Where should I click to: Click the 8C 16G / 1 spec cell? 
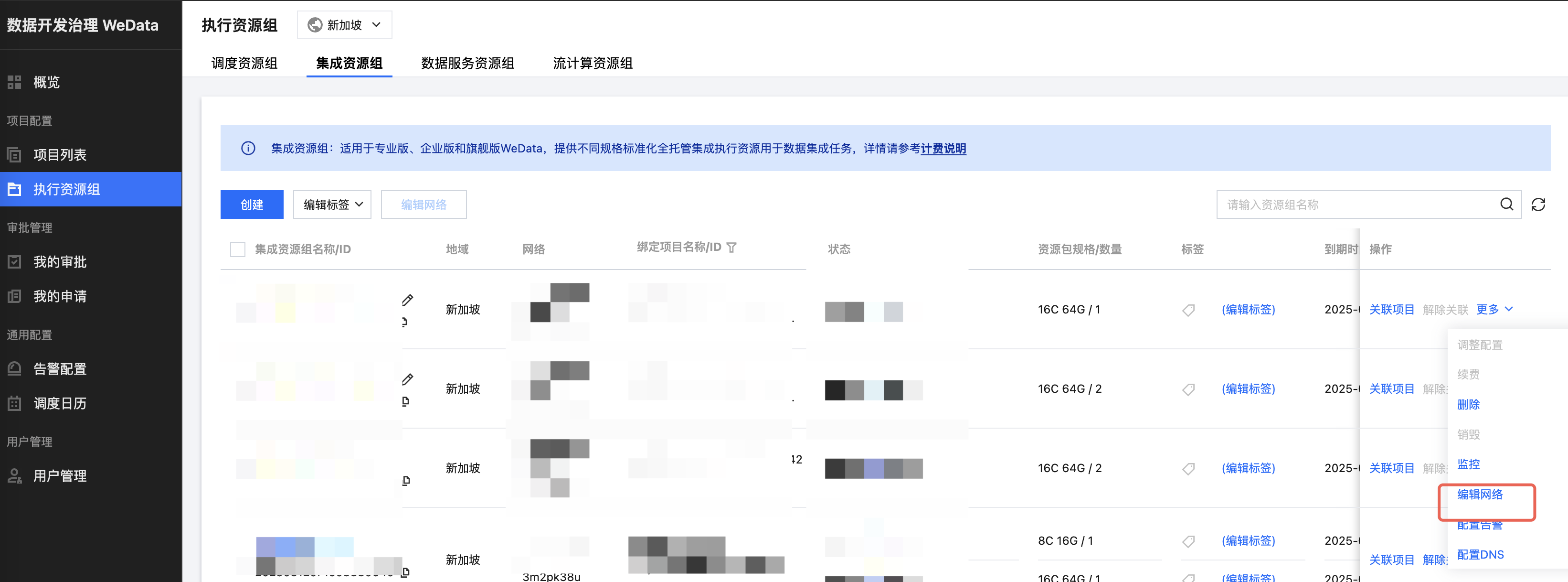(1065, 540)
